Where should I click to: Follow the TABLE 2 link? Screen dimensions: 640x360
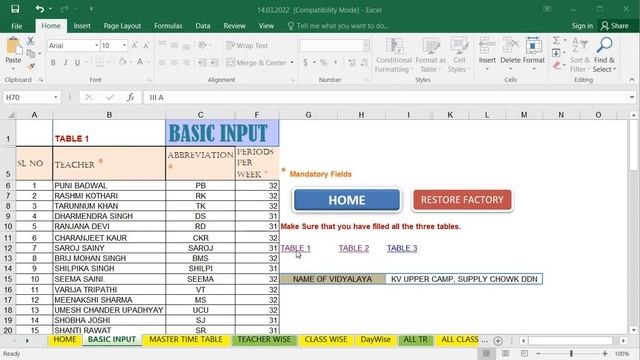[x=354, y=248]
